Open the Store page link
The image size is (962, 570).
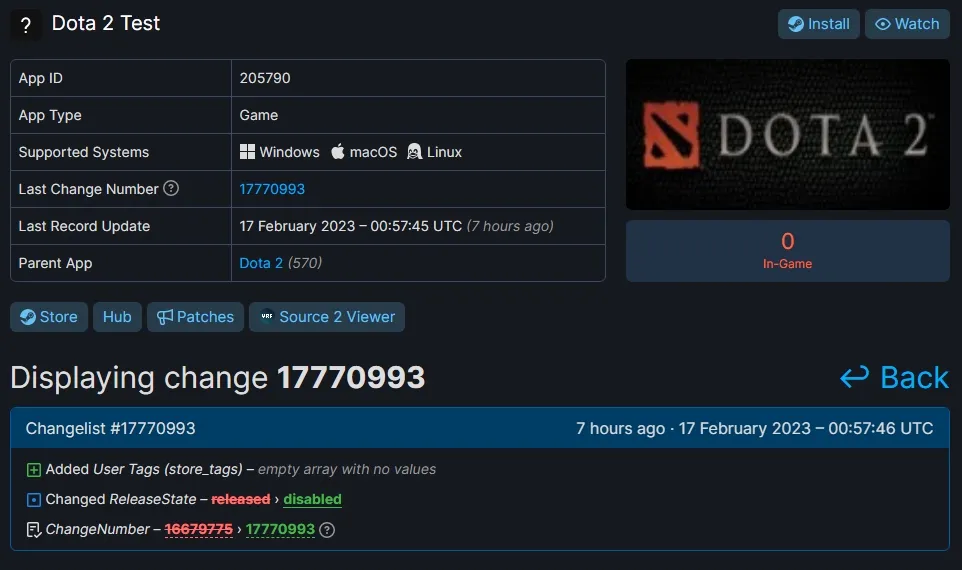[49, 317]
